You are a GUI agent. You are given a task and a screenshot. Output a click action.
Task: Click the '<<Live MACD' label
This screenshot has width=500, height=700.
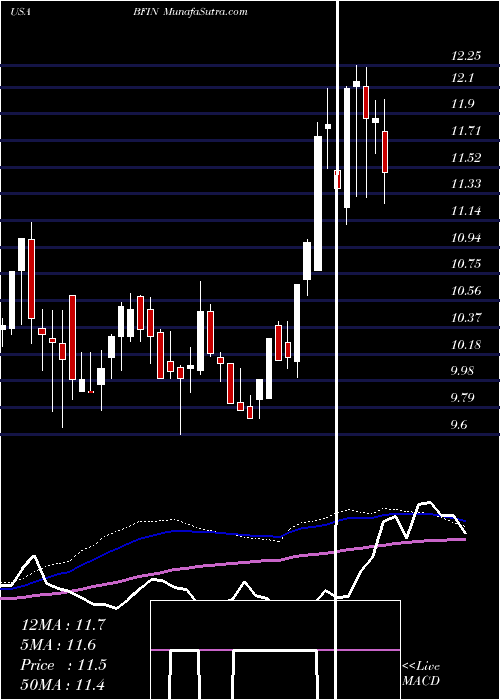pyautogui.click(x=421, y=673)
